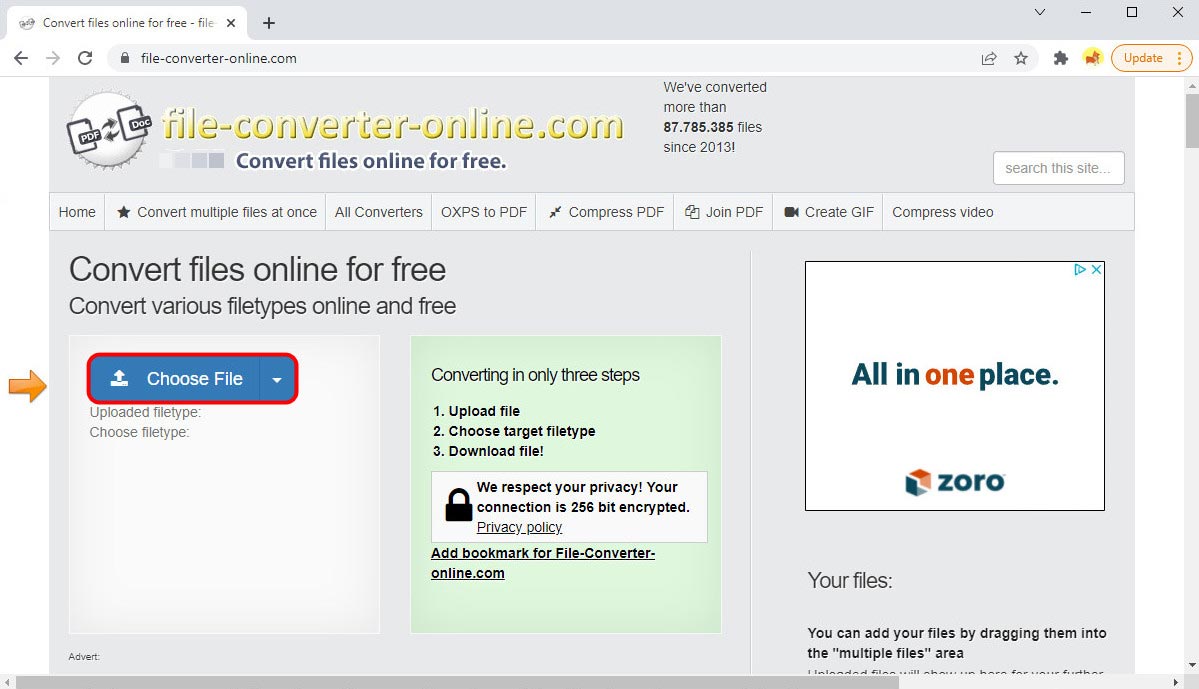Click the 'Choose filetype:' label
Screen dimensions: 1199x689
pyautogui.click(x=139, y=432)
